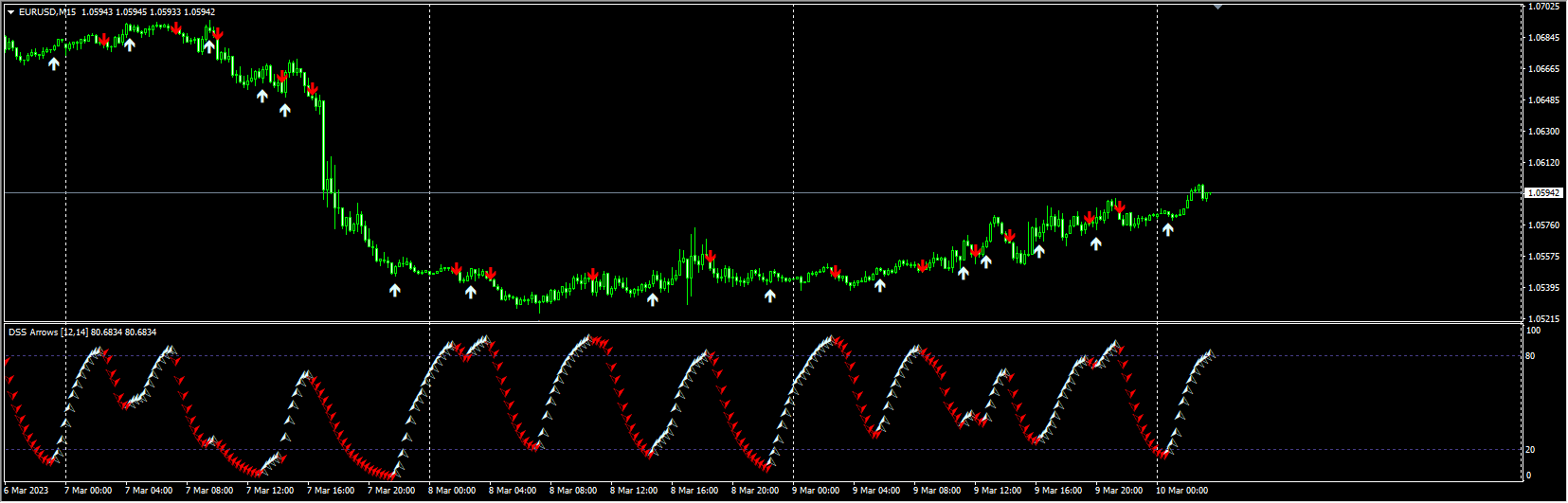1568x503 pixels.
Task: Click the gray chart shift triangle marker at top
Action: (1217, 7)
